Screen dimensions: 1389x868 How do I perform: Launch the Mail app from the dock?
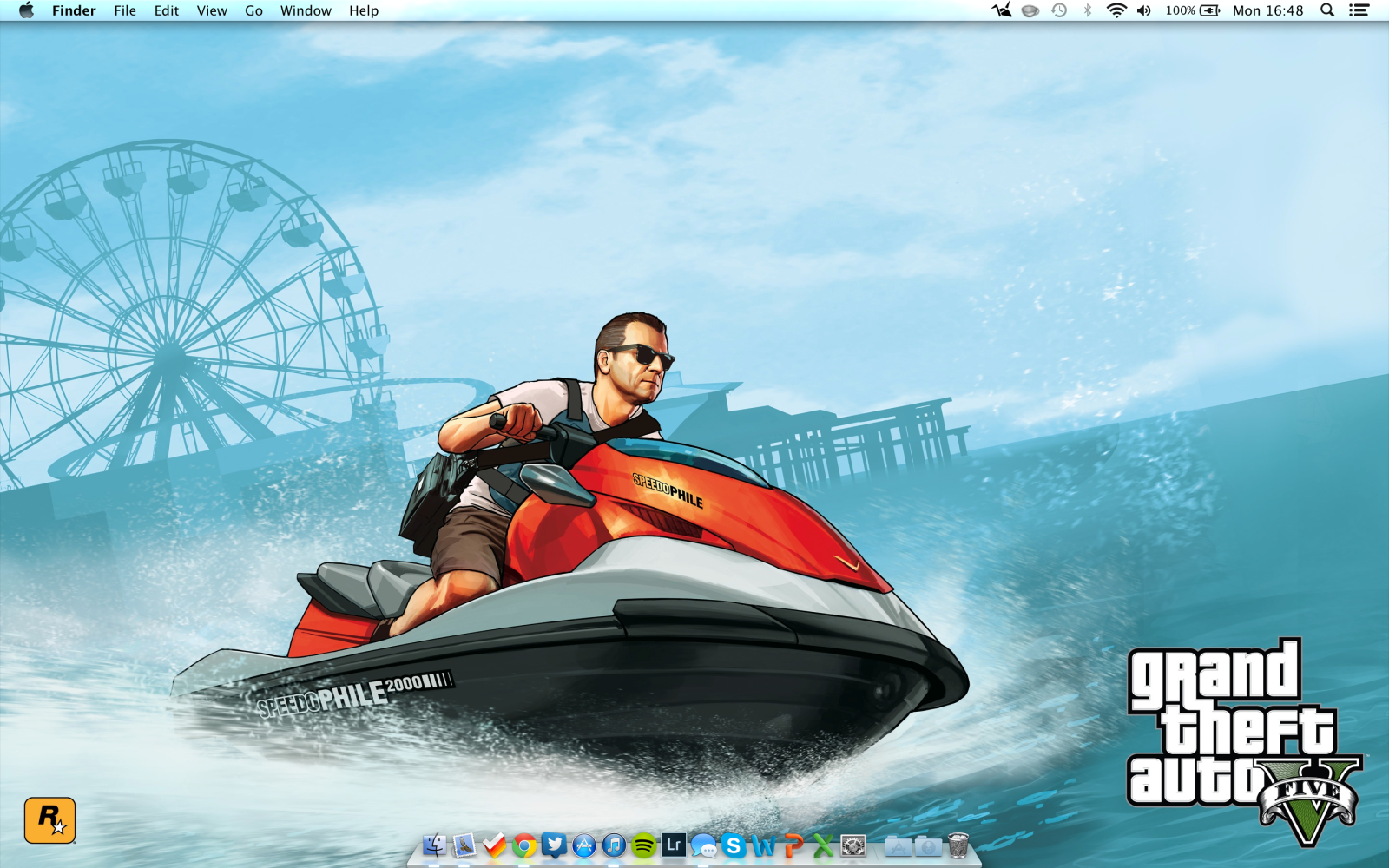464,845
